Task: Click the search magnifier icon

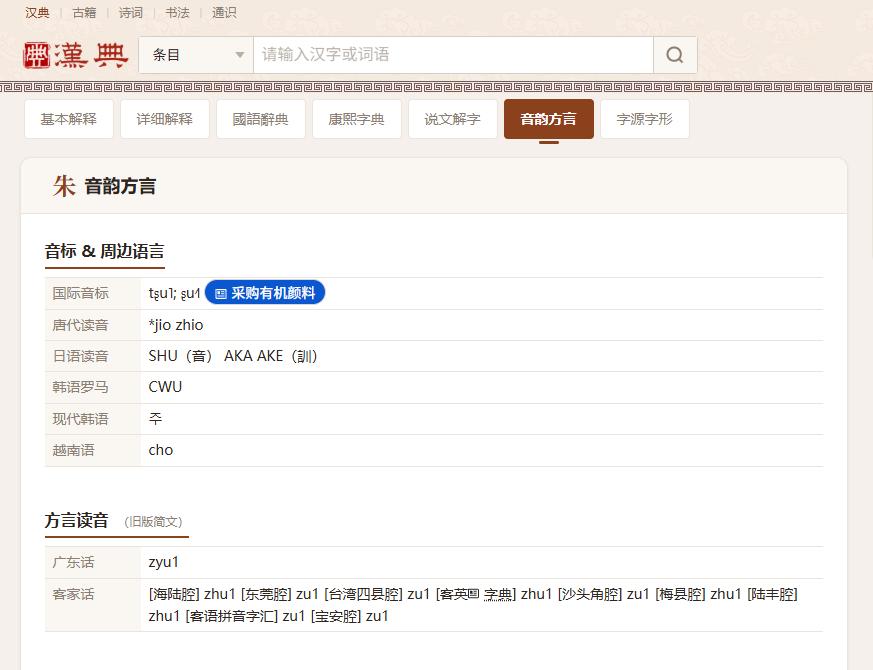Action: pyautogui.click(x=675, y=55)
